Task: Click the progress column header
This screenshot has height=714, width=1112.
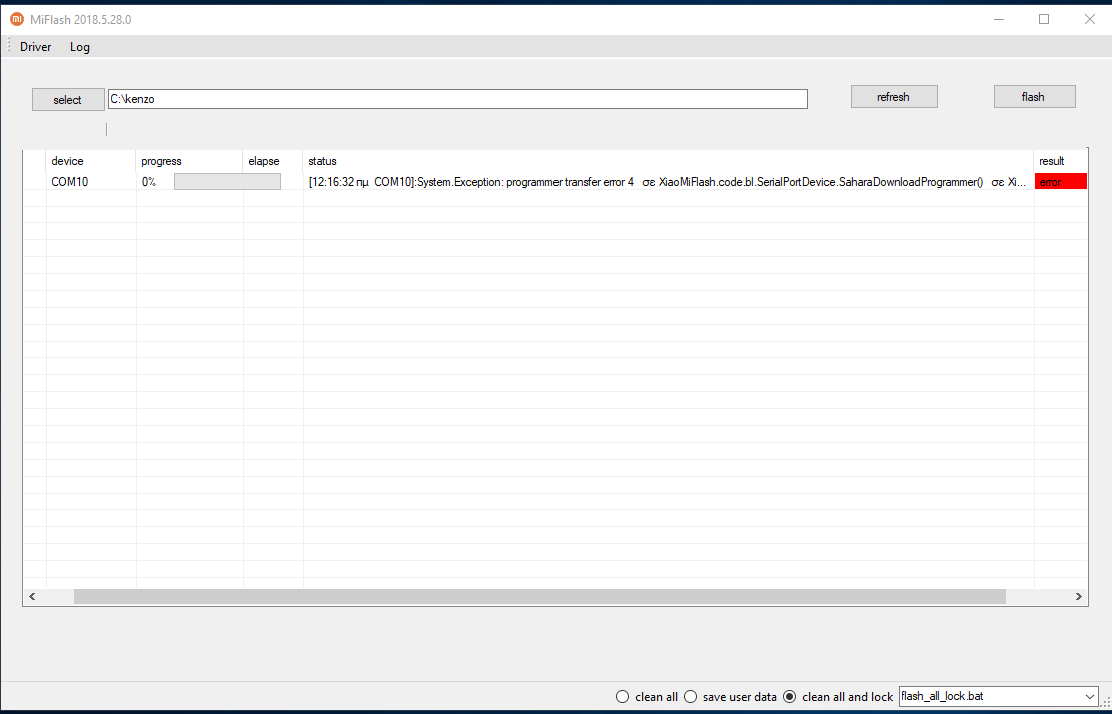Action: 189,161
